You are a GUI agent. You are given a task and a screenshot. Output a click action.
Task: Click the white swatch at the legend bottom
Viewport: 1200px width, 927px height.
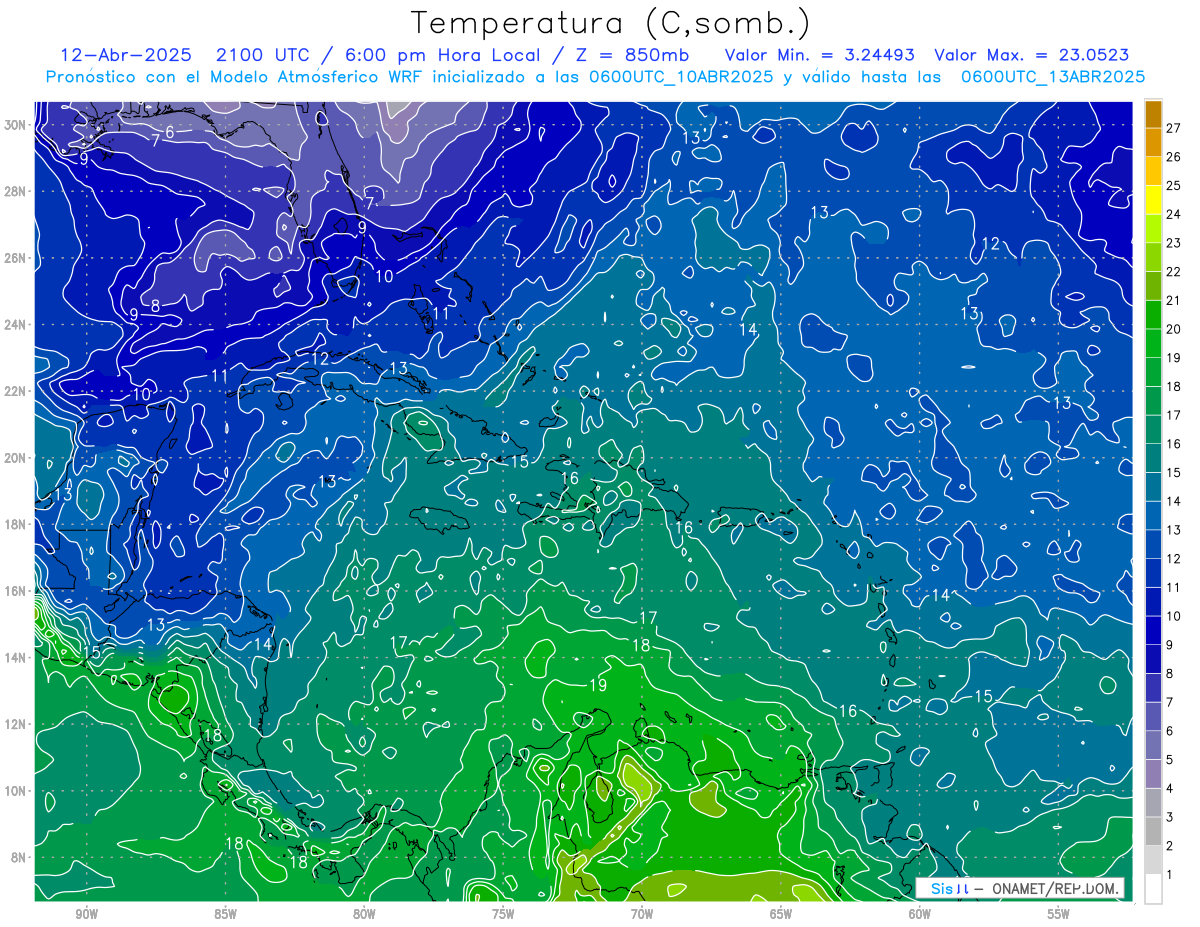[1153, 889]
